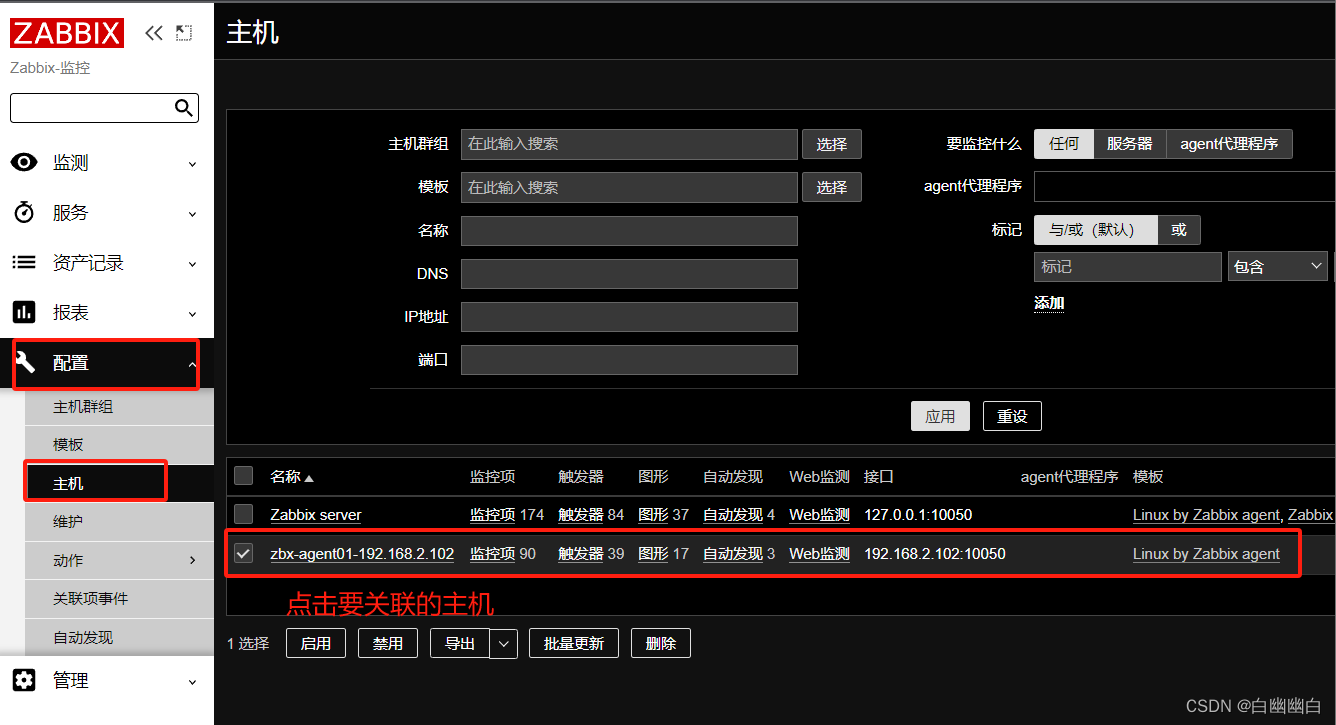The image size is (1336, 725).
Task: Collapse the 配置 menu
Action: point(193,364)
